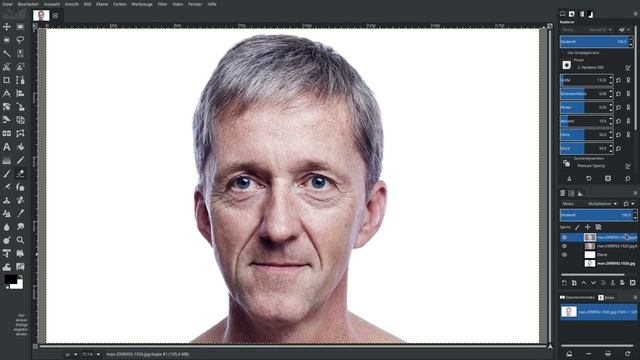Select the Text tool

pyautogui.click(x=7, y=147)
